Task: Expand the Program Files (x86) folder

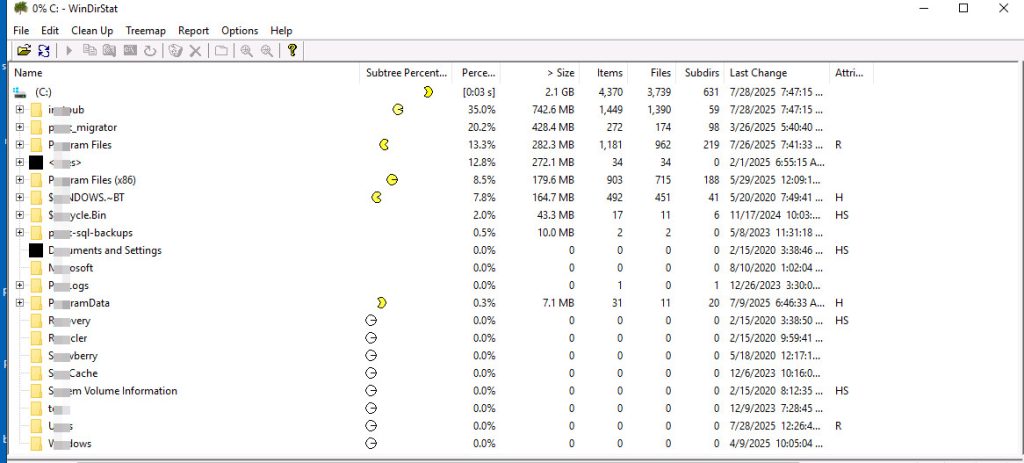Action: (x=20, y=180)
